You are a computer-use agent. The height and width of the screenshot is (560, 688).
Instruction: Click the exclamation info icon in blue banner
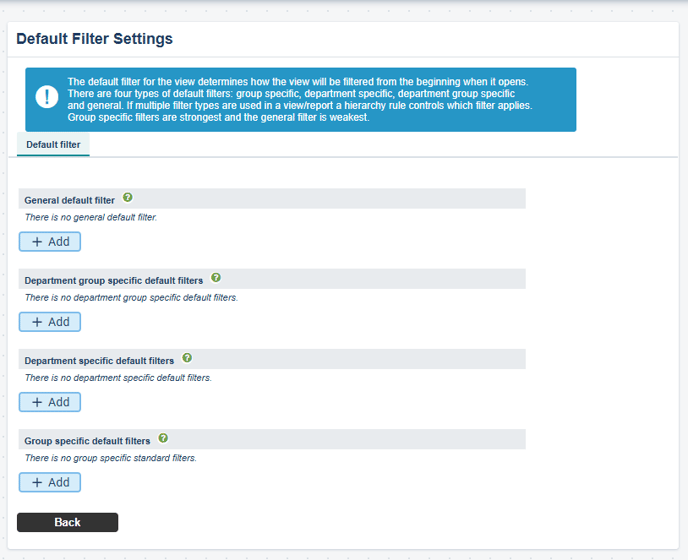click(47, 97)
